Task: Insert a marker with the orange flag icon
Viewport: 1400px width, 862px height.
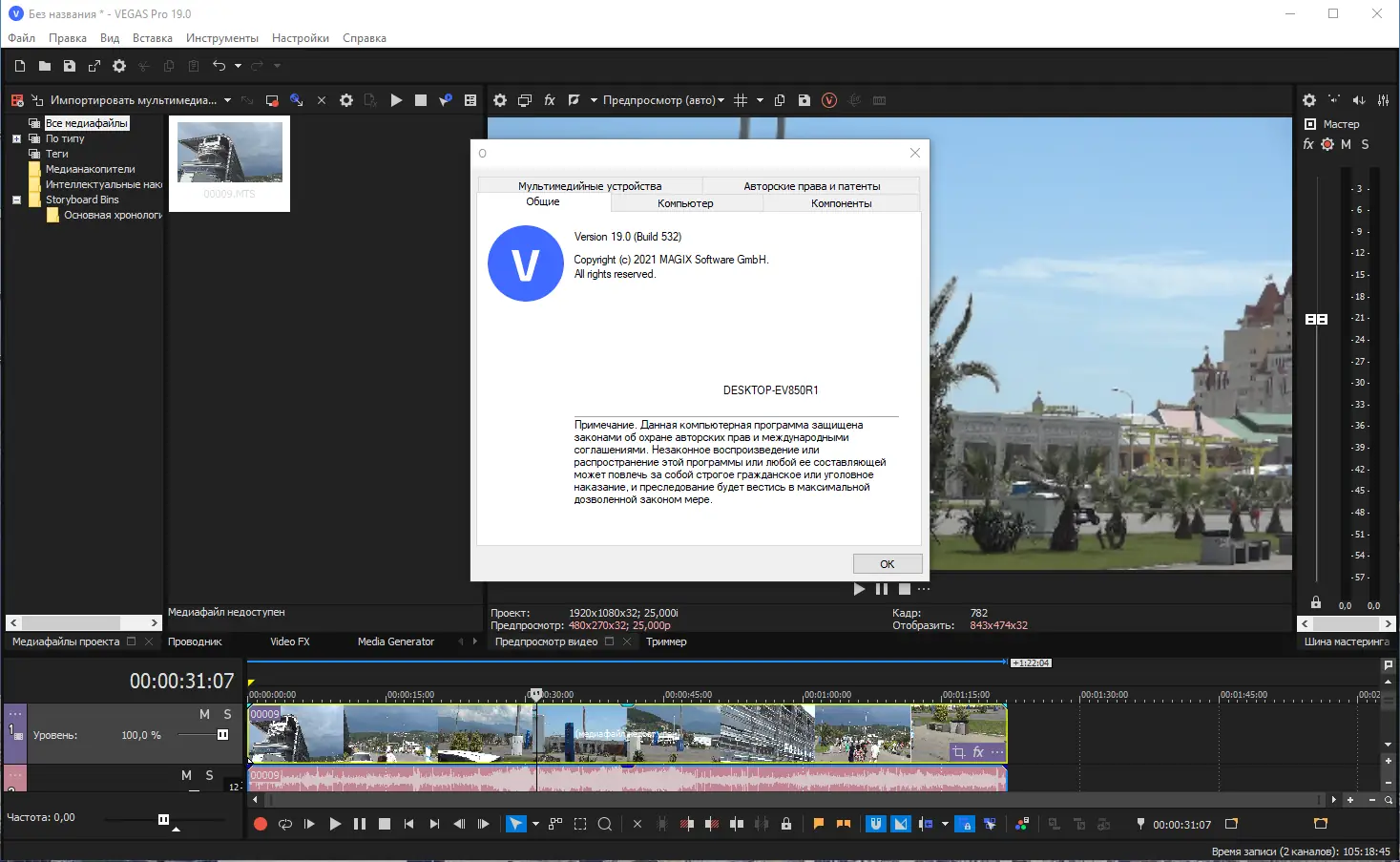Action: coord(819,824)
